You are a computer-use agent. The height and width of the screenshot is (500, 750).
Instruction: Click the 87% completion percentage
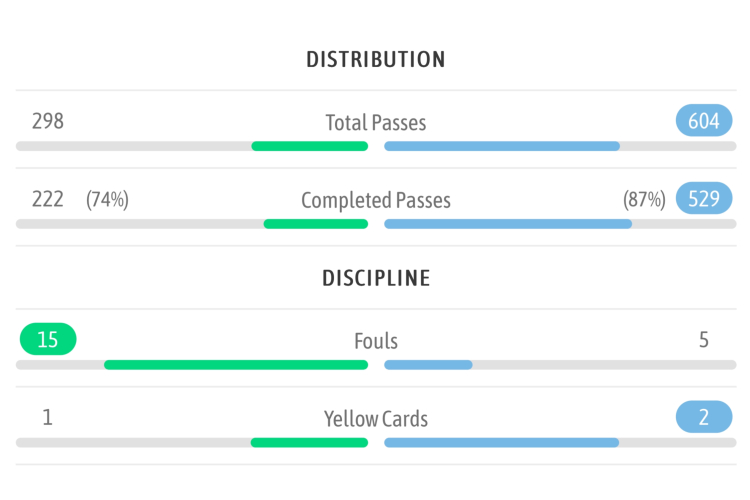click(644, 200)
